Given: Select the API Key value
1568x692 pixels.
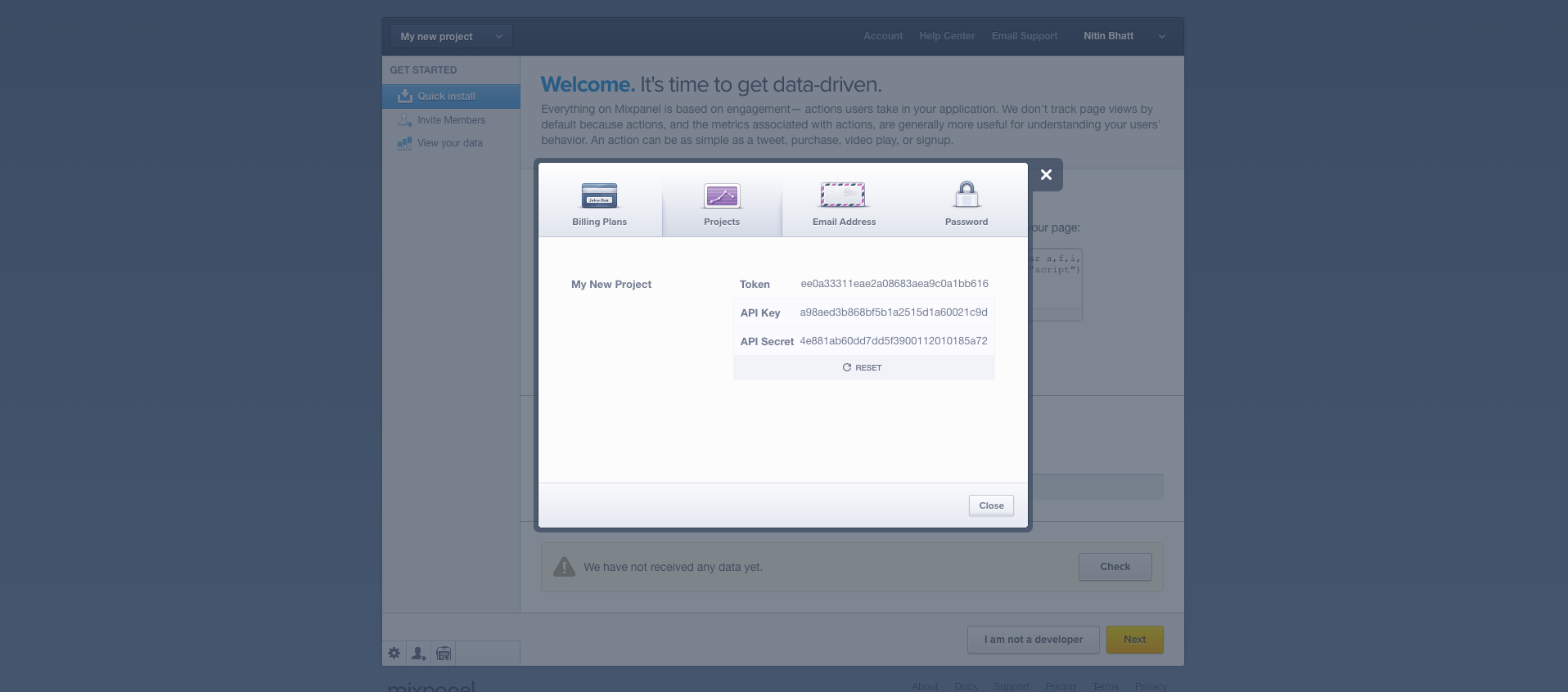Looking at the screenshot, I should [x=894, y=312].
